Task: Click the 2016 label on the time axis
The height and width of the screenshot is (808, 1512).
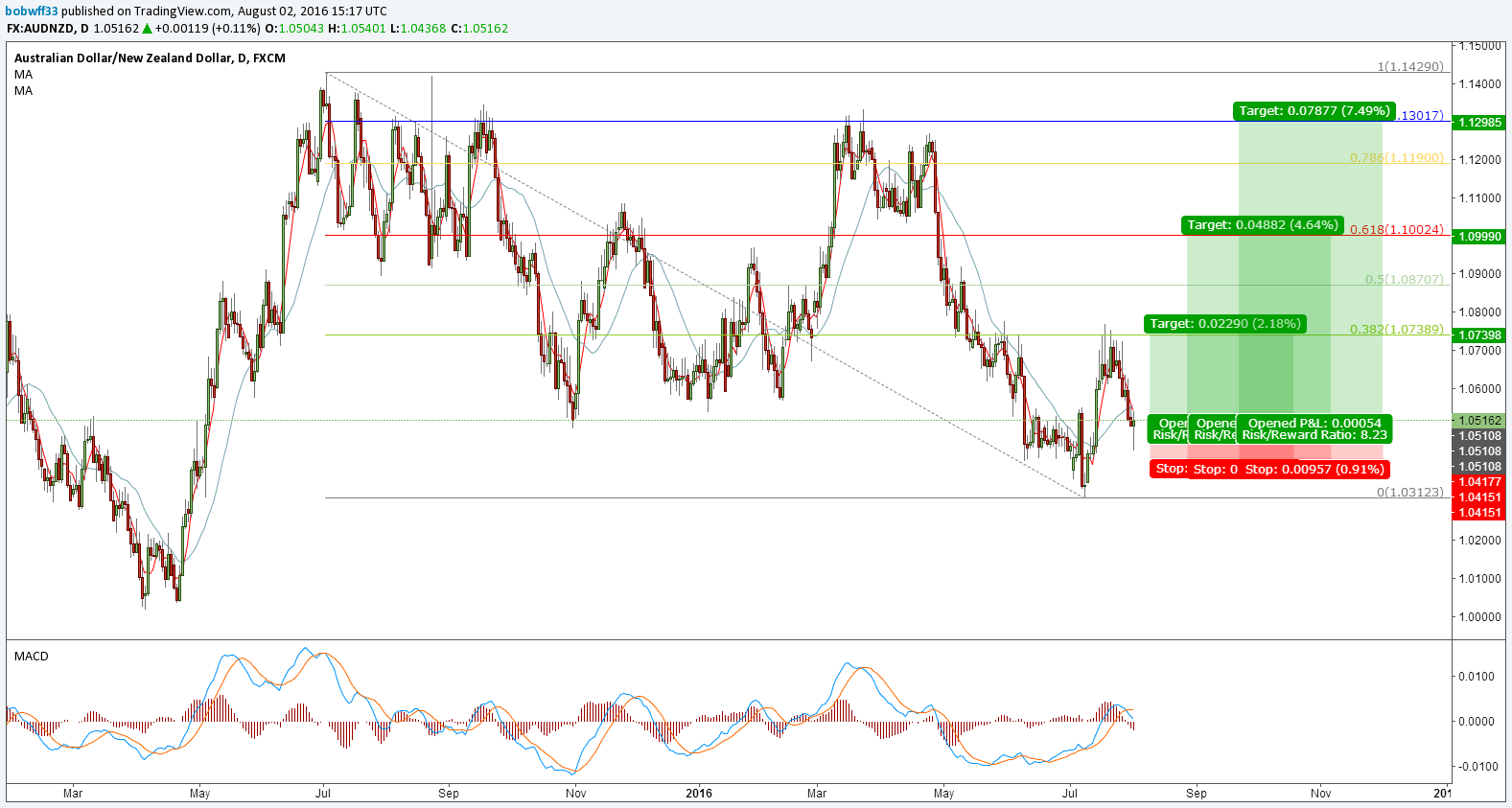Action: (x=699, y=794)
